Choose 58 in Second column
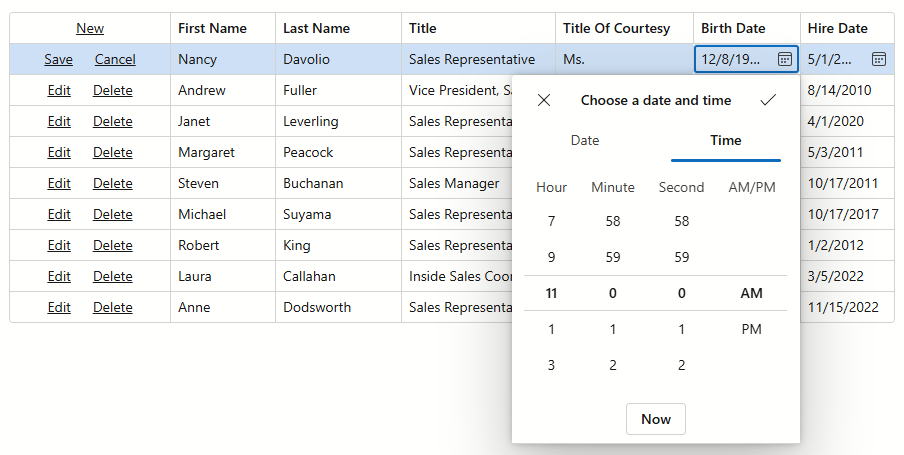This screenshot has width=904, height=455. [681, 221]
